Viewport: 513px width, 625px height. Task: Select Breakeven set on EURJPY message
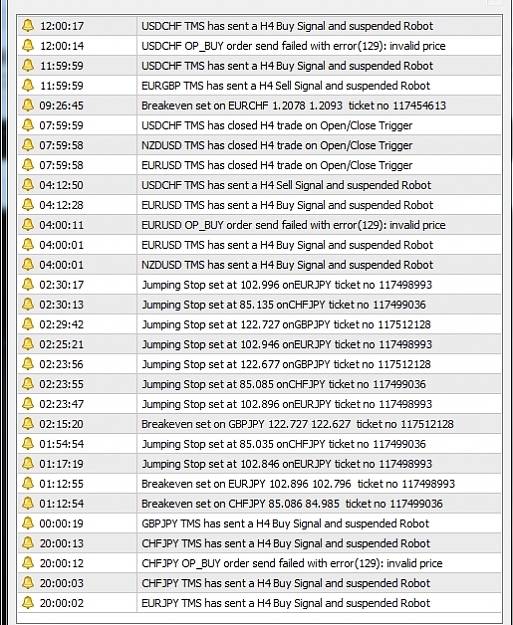click(x=298, y=484)
